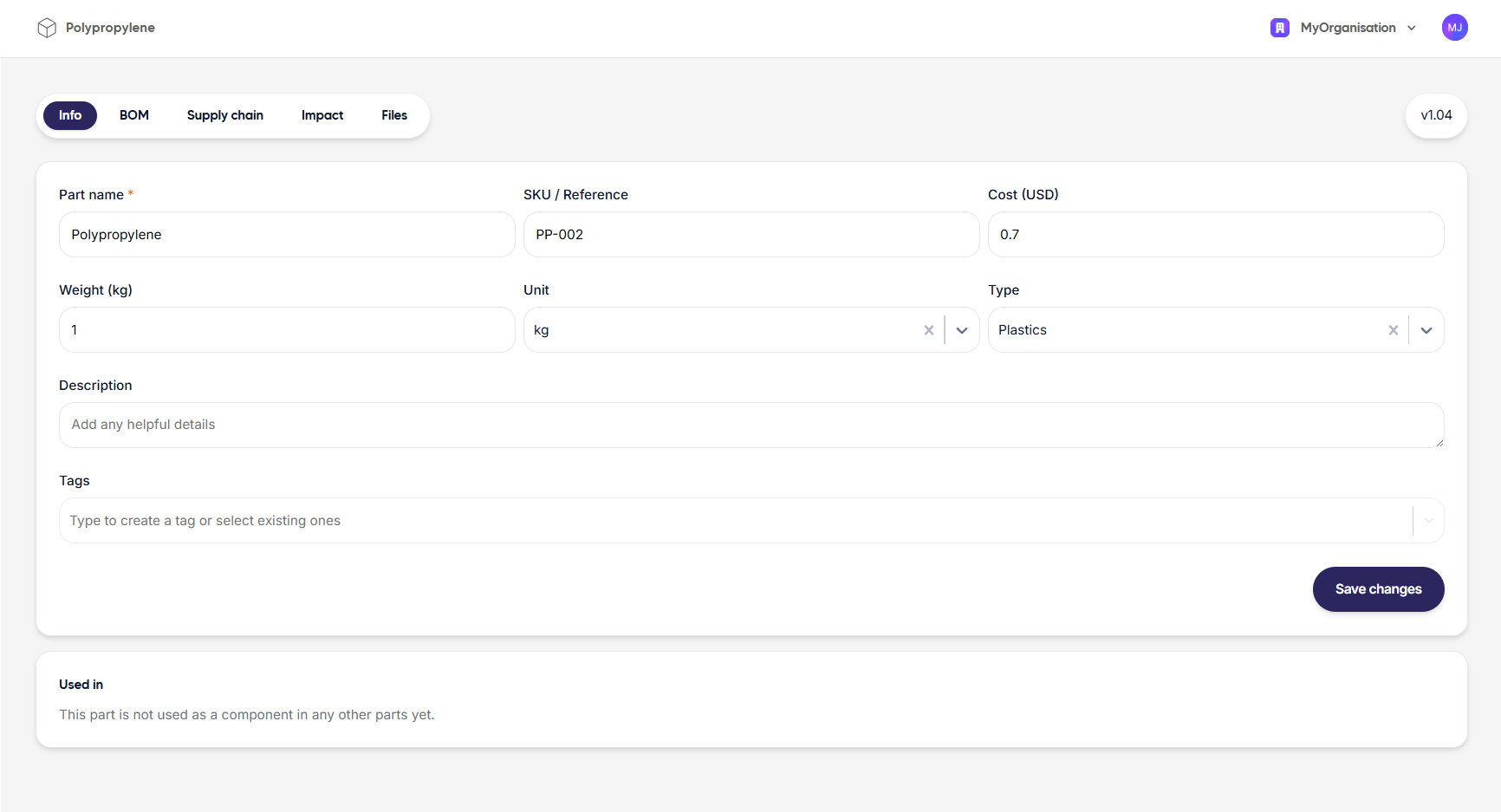Clear the kg unit selection

tap(929, 330)
